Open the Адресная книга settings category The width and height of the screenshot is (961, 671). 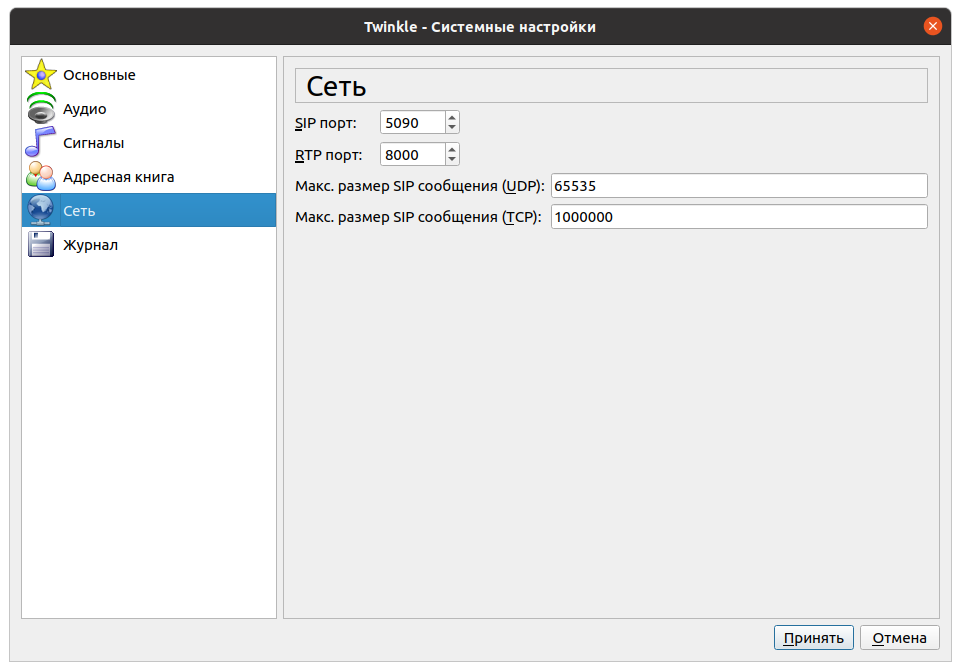click(149, 176)
